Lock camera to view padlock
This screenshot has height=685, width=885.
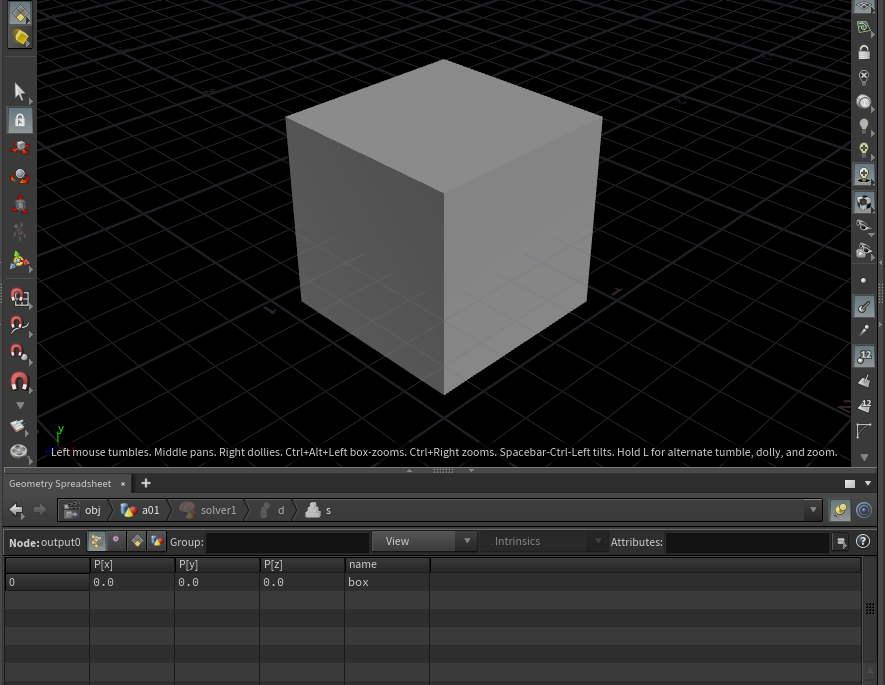[864, 52]
